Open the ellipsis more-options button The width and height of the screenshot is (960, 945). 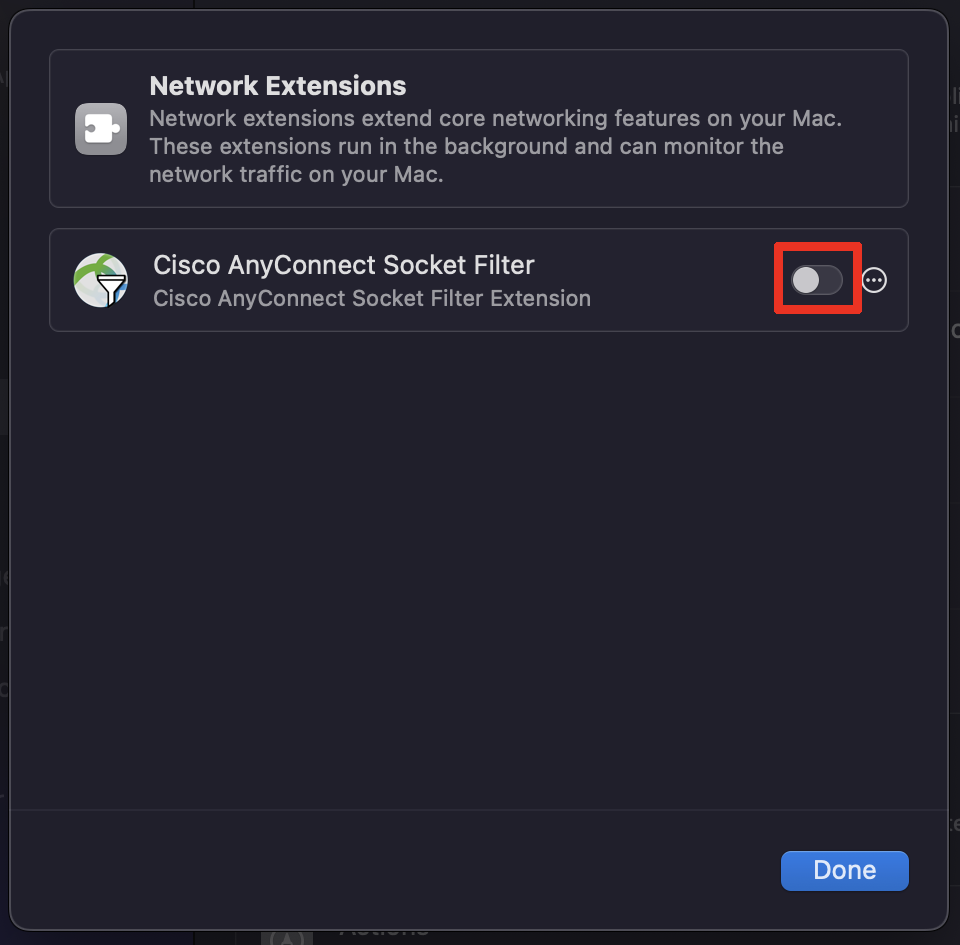coord(874,281)
